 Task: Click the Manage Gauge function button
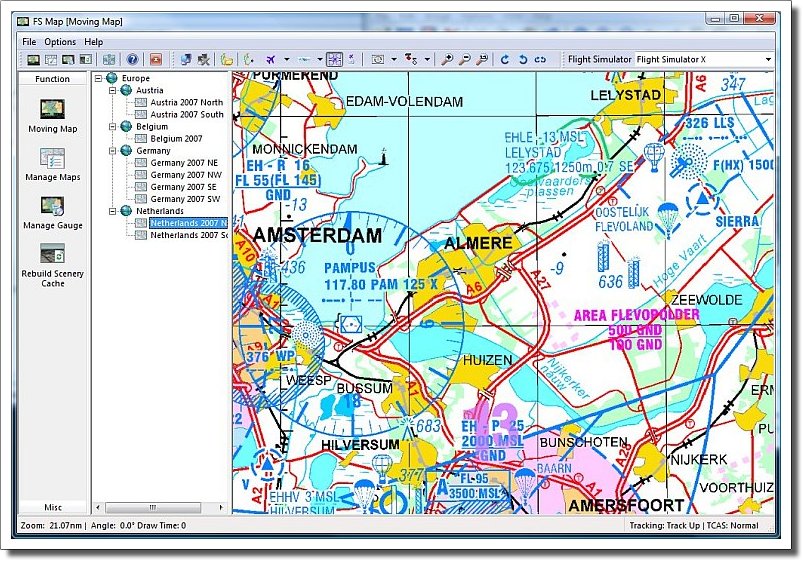click(52, 213)
